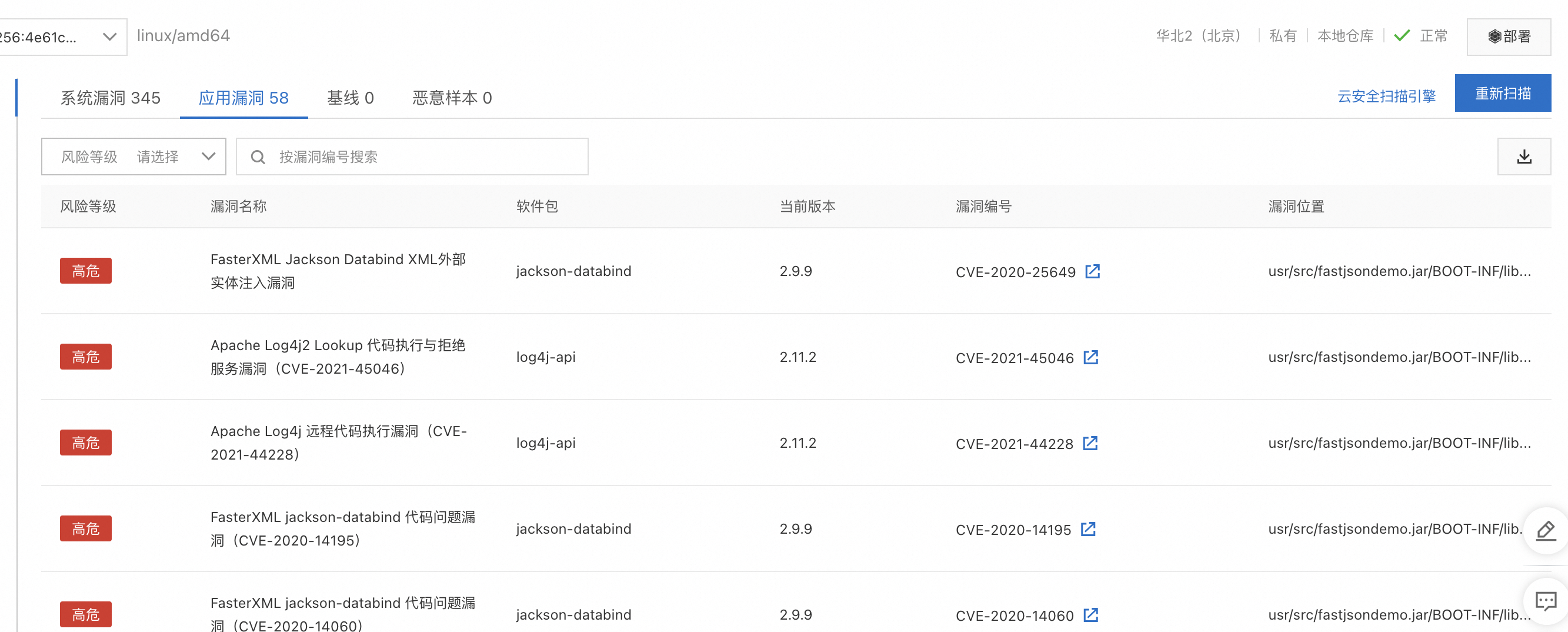Click the search magnifier icon

[x=258, y=157]
